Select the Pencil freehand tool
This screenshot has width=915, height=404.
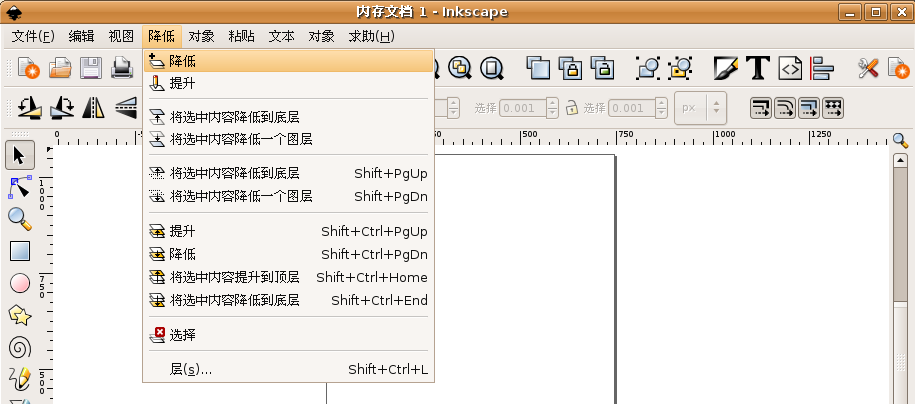19,379
